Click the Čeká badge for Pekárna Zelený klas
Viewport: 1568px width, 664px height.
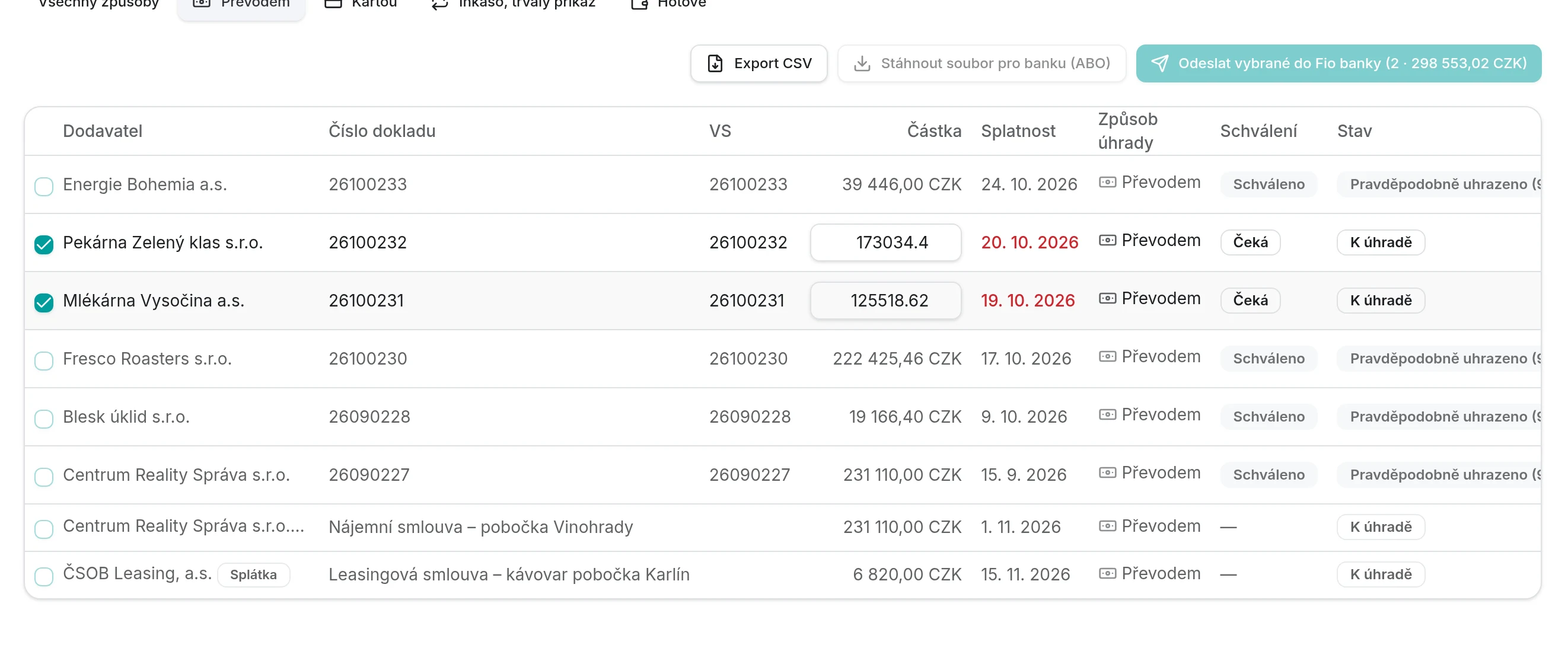(1250, 242)
